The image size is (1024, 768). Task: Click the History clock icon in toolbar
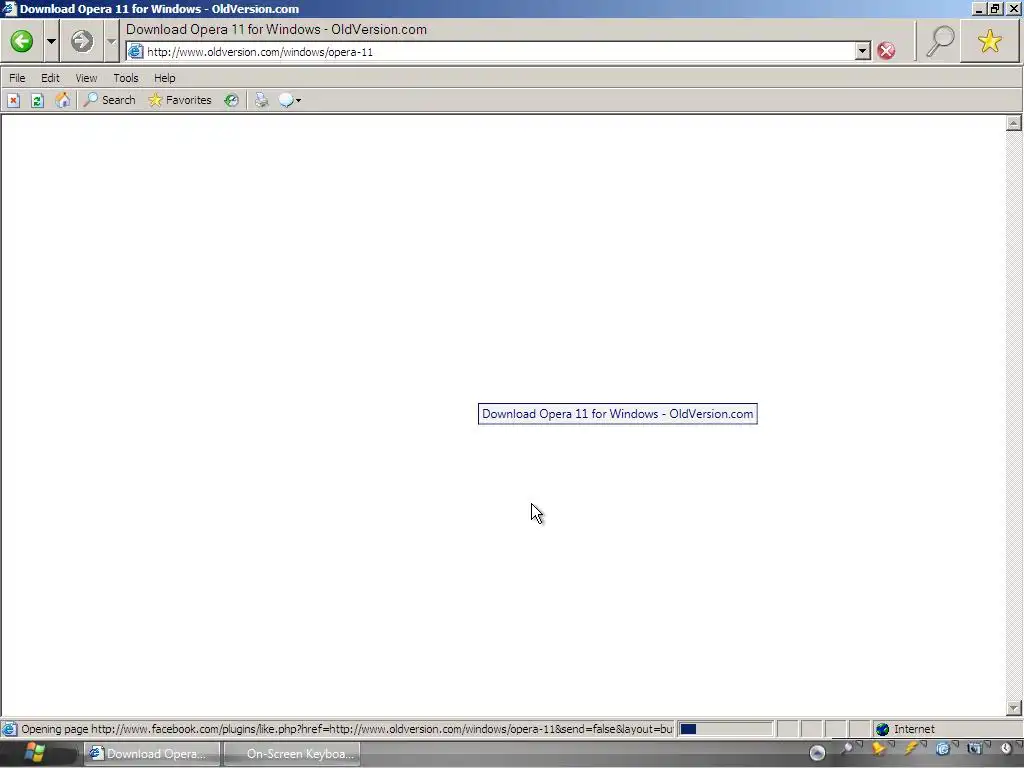click(x=231, y=100)
